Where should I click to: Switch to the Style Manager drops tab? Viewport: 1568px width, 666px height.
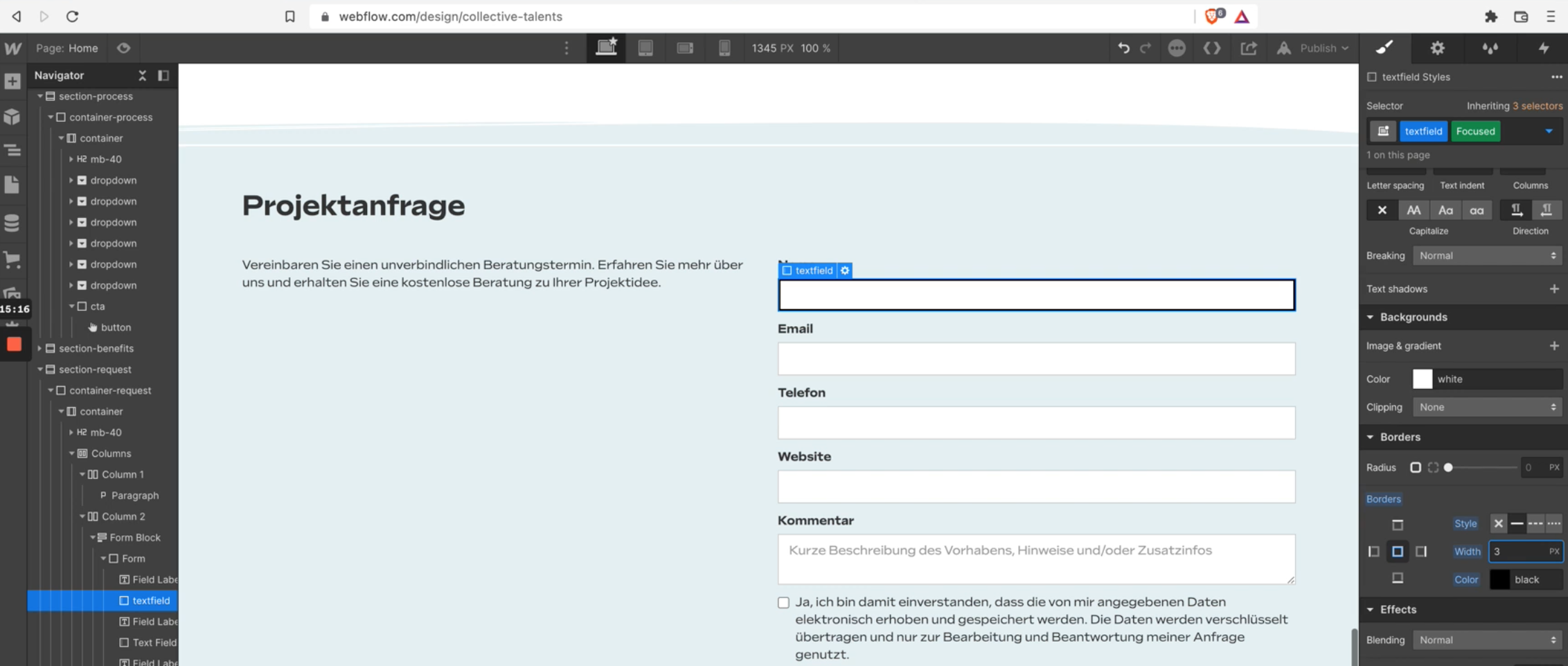(1490, 48)
